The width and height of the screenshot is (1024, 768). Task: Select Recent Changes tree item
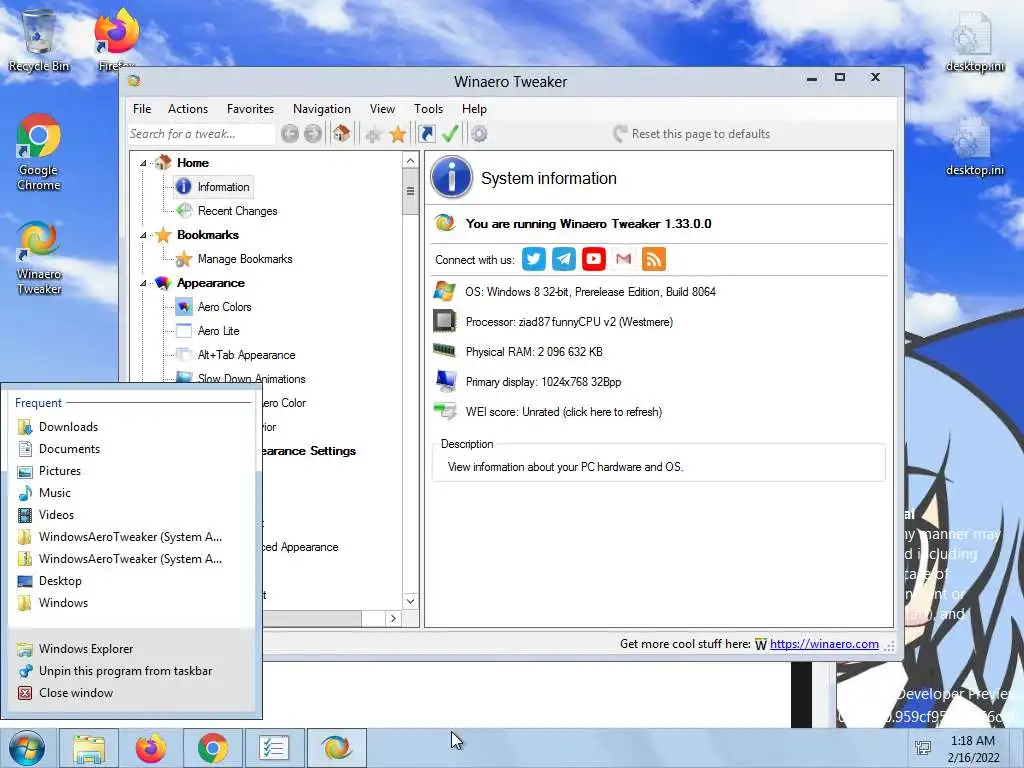[x=237, y=211]
